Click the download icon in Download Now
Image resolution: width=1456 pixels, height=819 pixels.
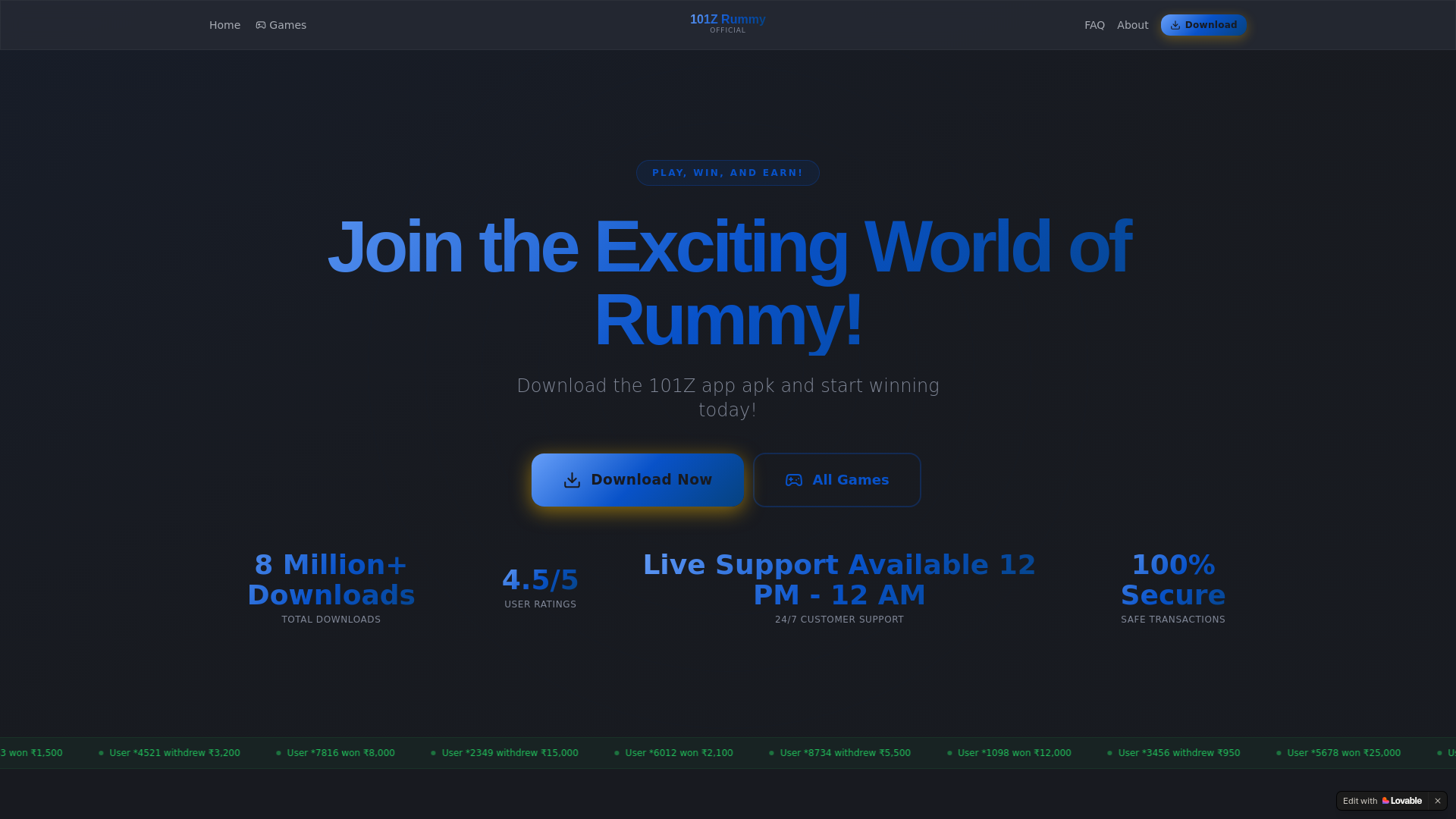pos(572,480)
